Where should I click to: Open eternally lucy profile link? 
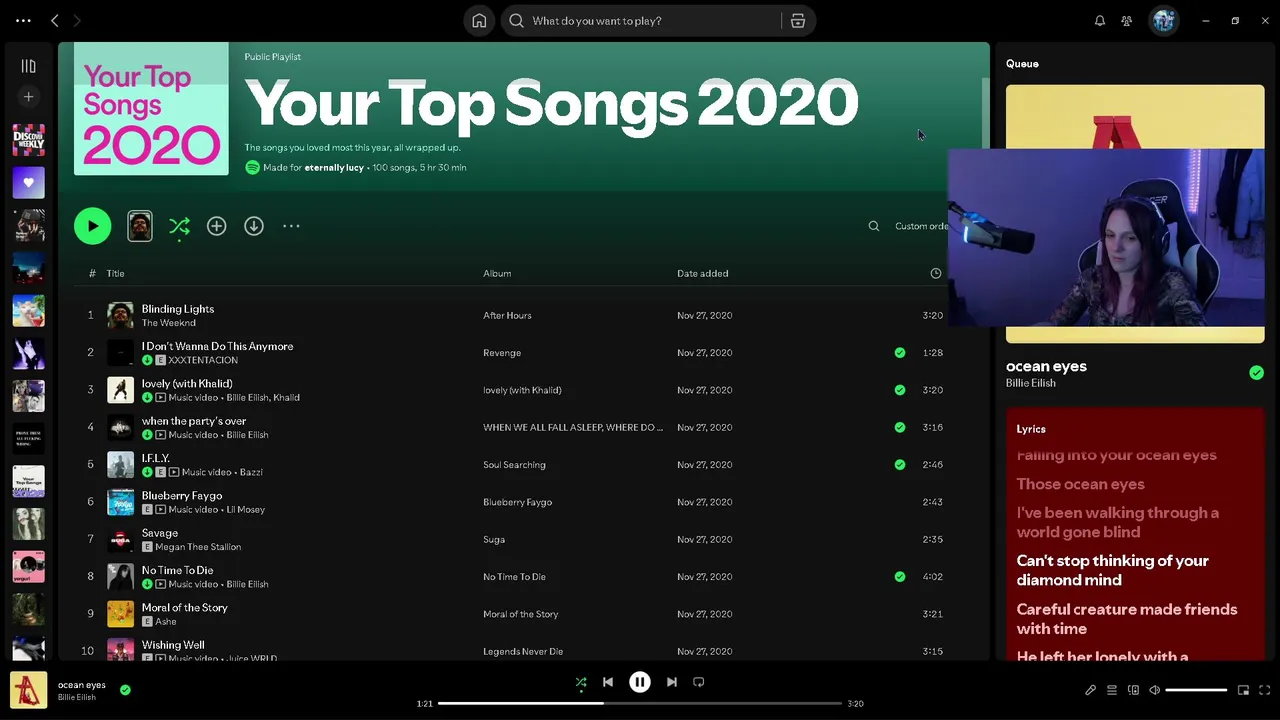click(x=334, y=168)
